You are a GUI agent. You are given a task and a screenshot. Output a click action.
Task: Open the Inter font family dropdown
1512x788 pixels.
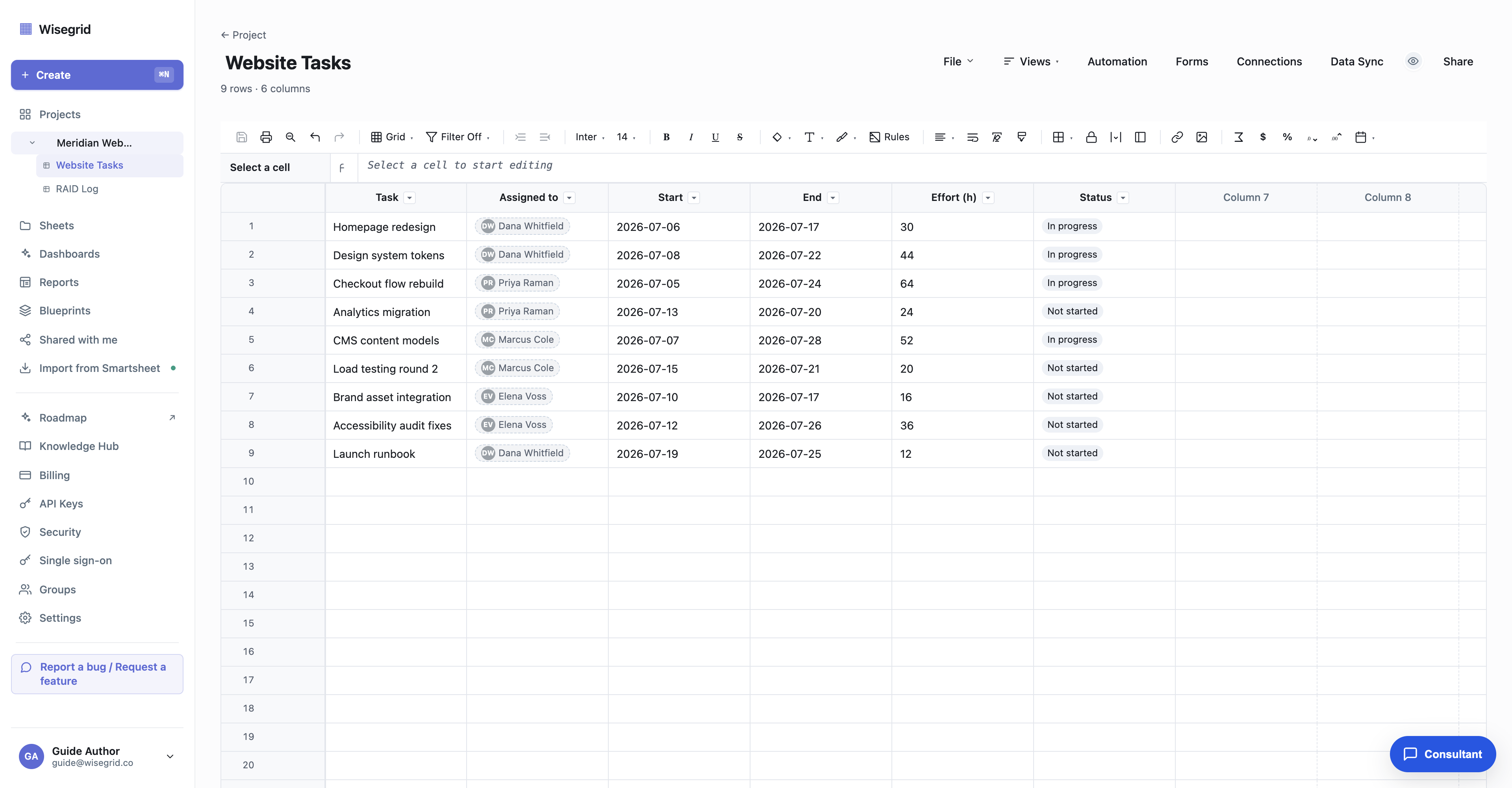pos(590,137)
